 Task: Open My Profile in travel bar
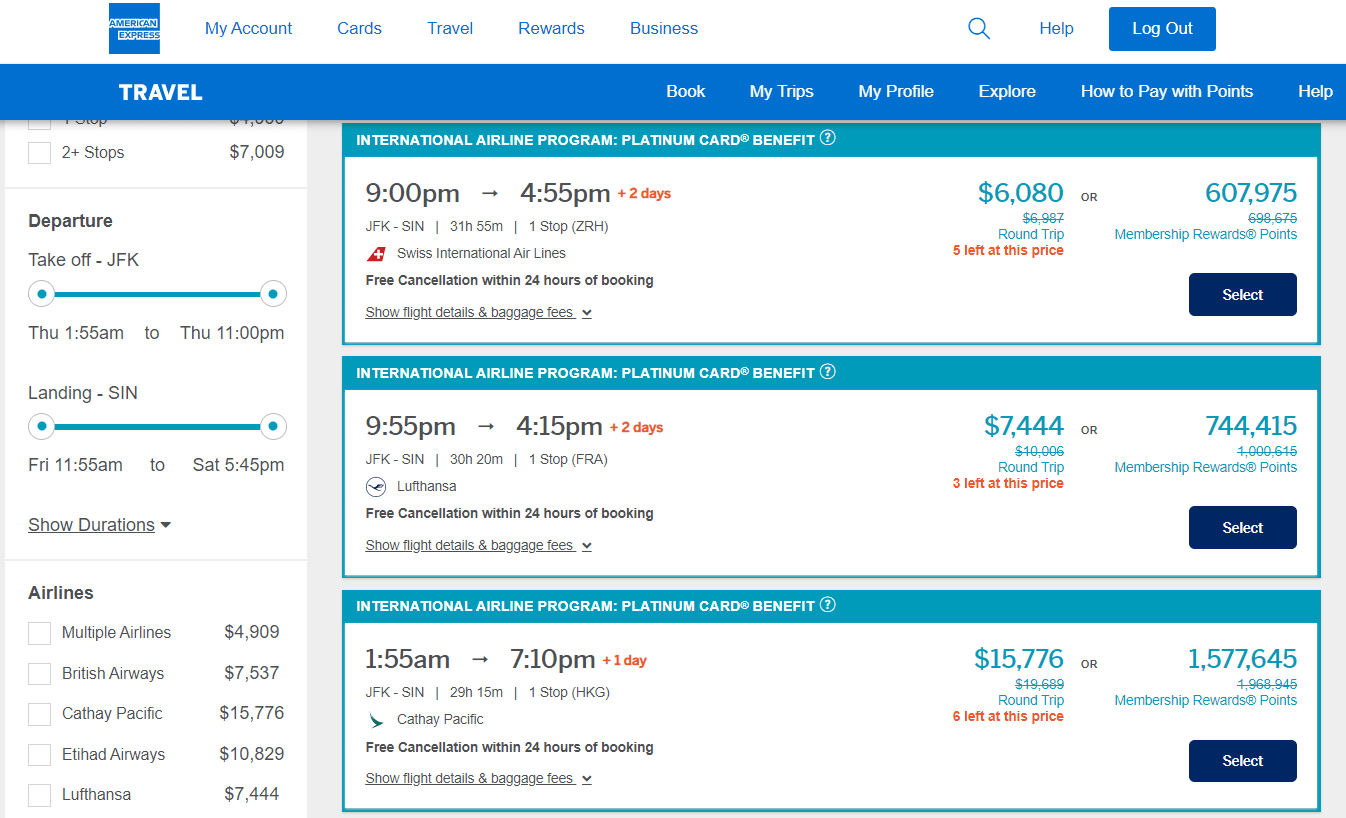pos(896,91)
